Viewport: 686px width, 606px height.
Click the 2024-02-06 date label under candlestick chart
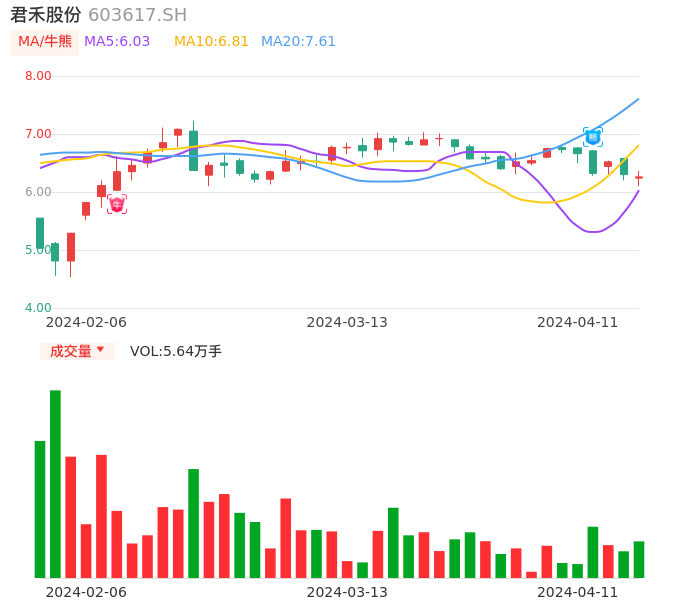87,322
